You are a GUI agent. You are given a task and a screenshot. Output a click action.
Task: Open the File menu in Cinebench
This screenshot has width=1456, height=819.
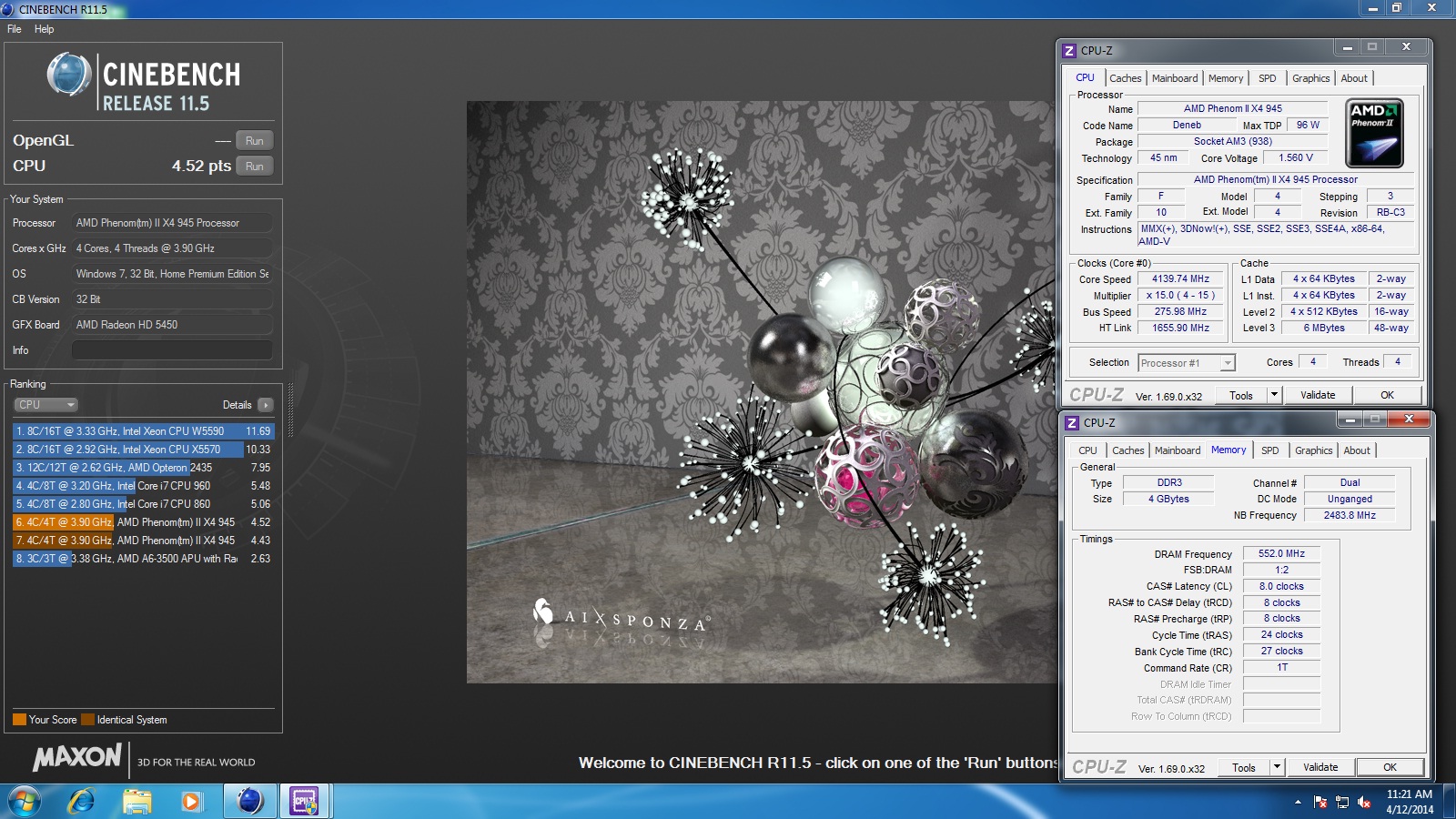[x=15, y=29]
